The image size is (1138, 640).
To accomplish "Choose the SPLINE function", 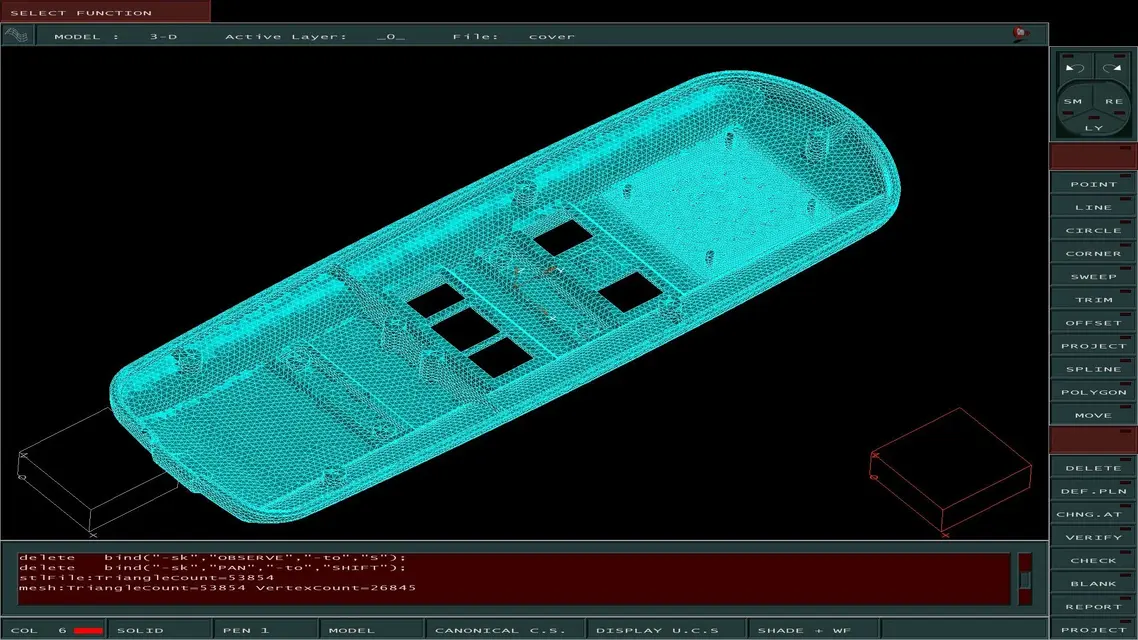I will point(1093,369).
